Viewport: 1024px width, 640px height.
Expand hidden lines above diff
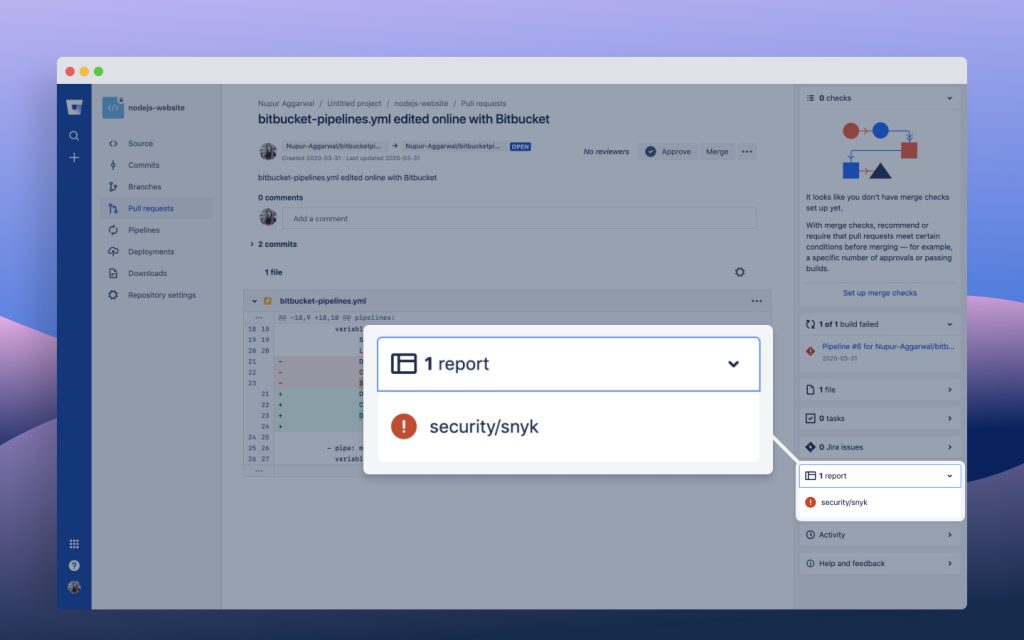[x=259, y=318]
